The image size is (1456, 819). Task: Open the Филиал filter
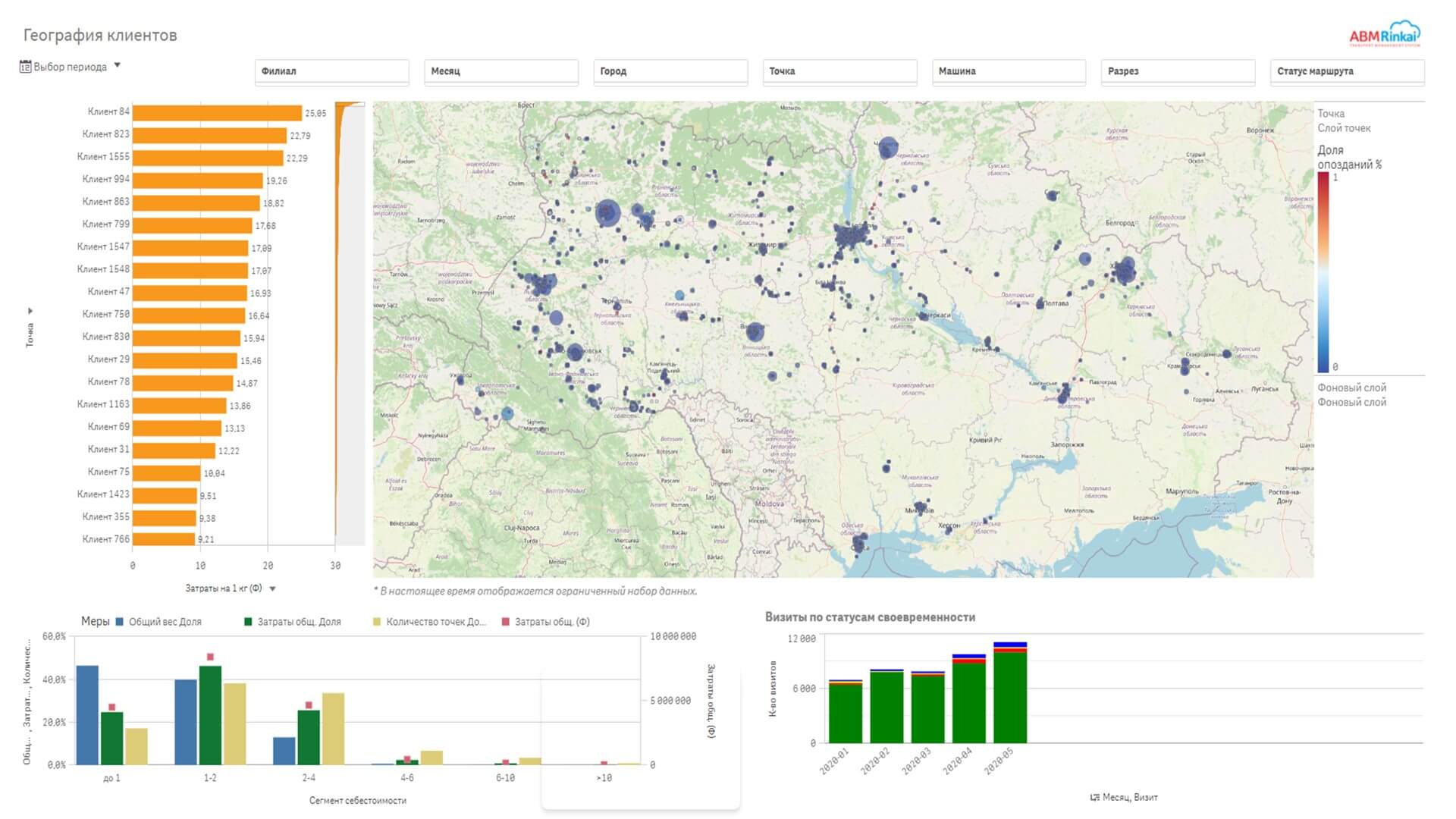click(332, 71)
